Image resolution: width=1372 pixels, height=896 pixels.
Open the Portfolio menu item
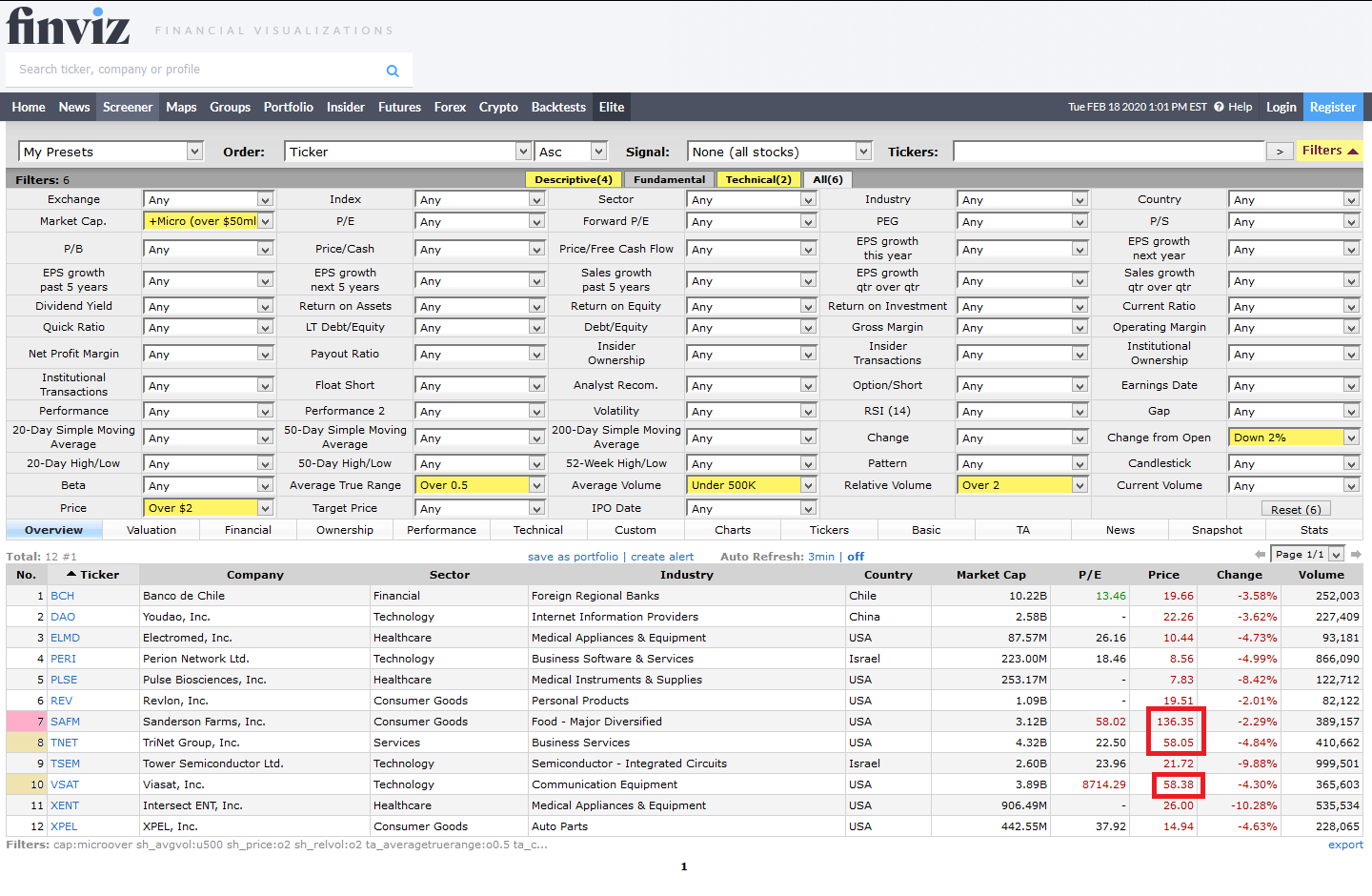click(288, 107)
